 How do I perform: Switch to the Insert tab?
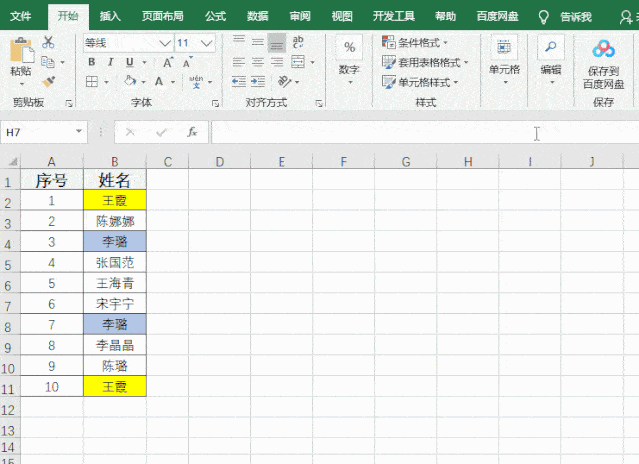click(x=110, y=16)
